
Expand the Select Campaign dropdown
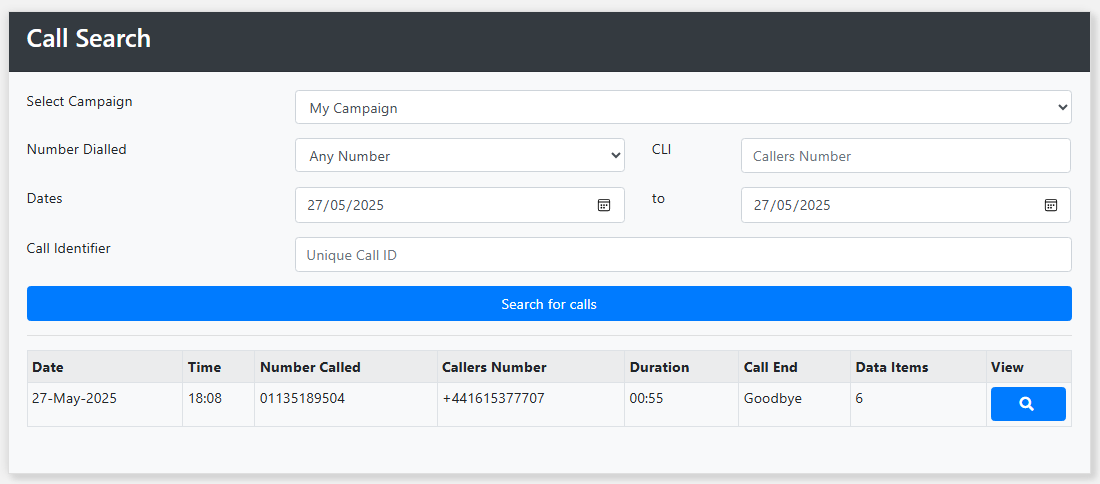683,107
